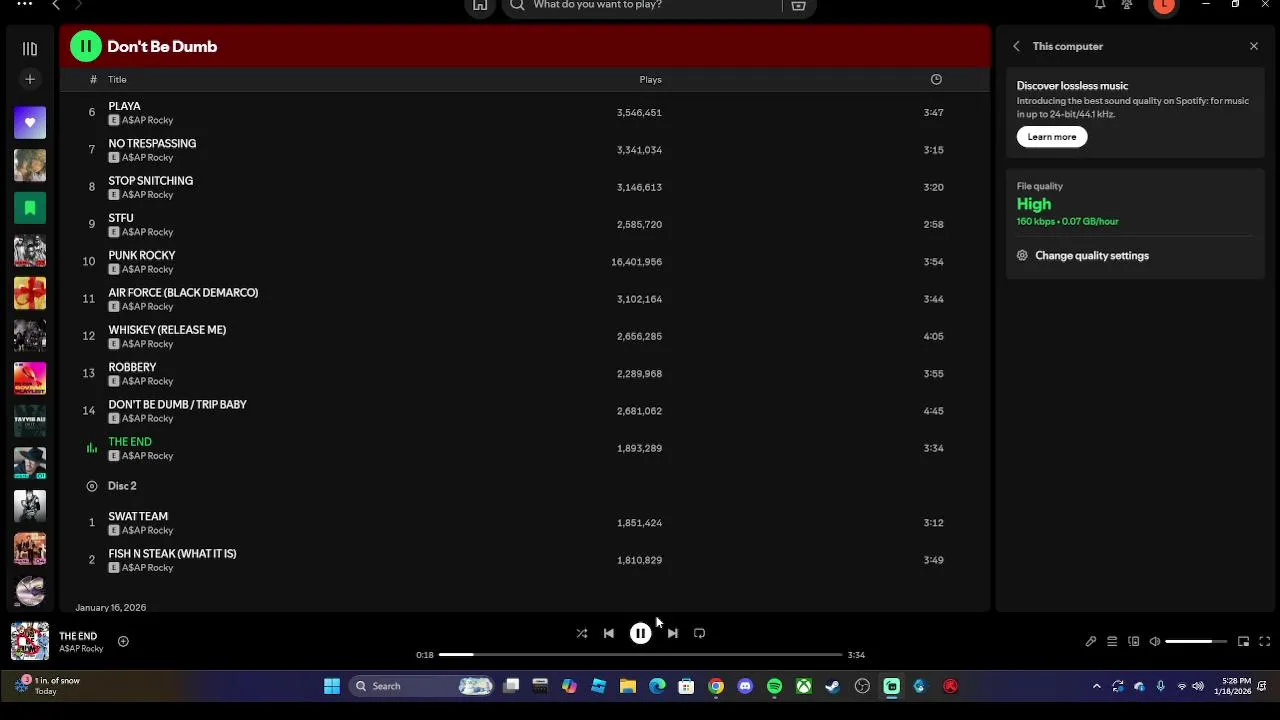This screenshot has height=720, width=1280.
Task: Click Learn more about lossless music
Action: (x=1052, y=137)
